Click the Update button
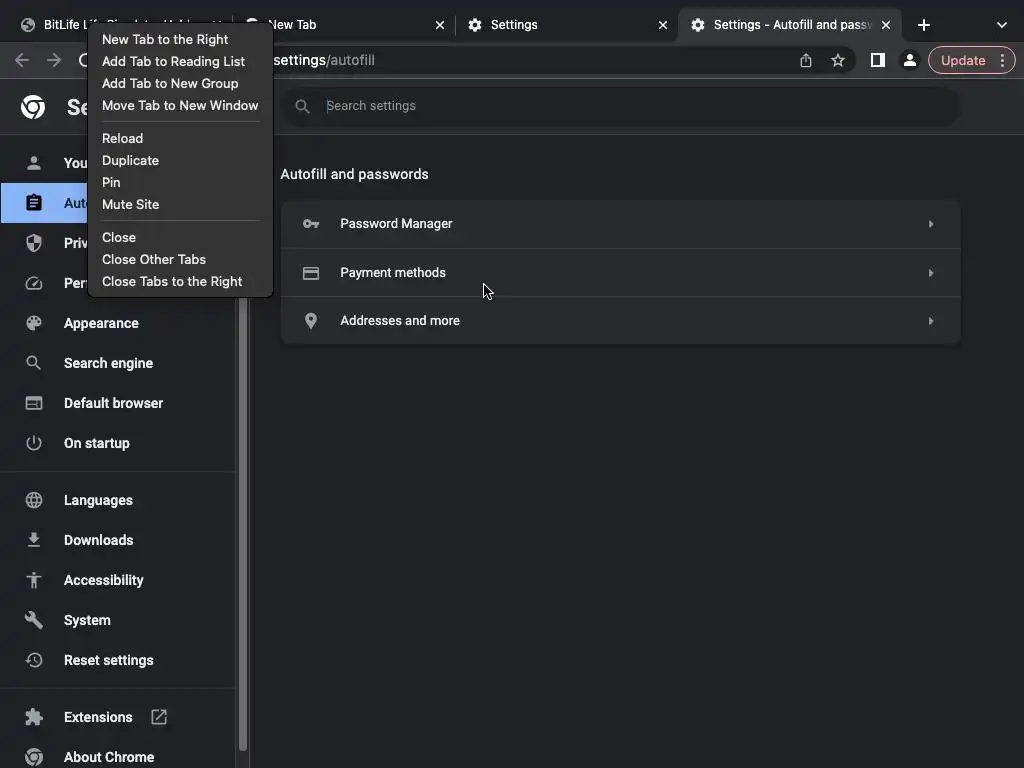Screen dimensions: 1024x768 click(962, 60)
